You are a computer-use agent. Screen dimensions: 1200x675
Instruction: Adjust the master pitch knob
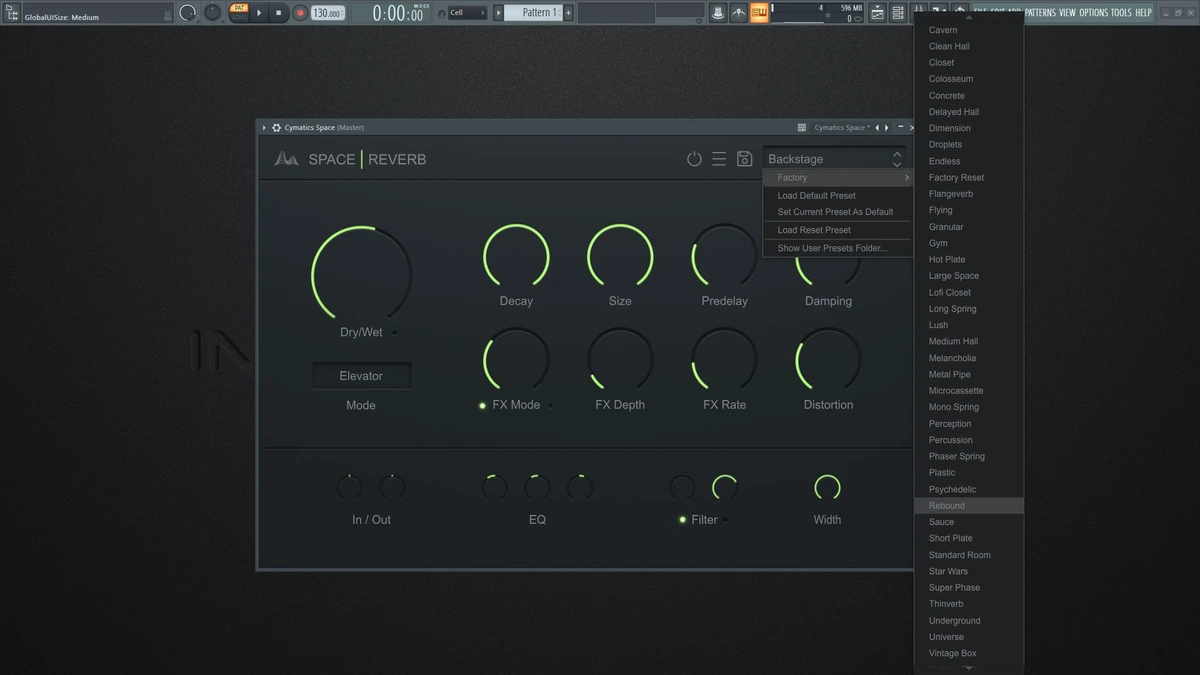point(212,13)
